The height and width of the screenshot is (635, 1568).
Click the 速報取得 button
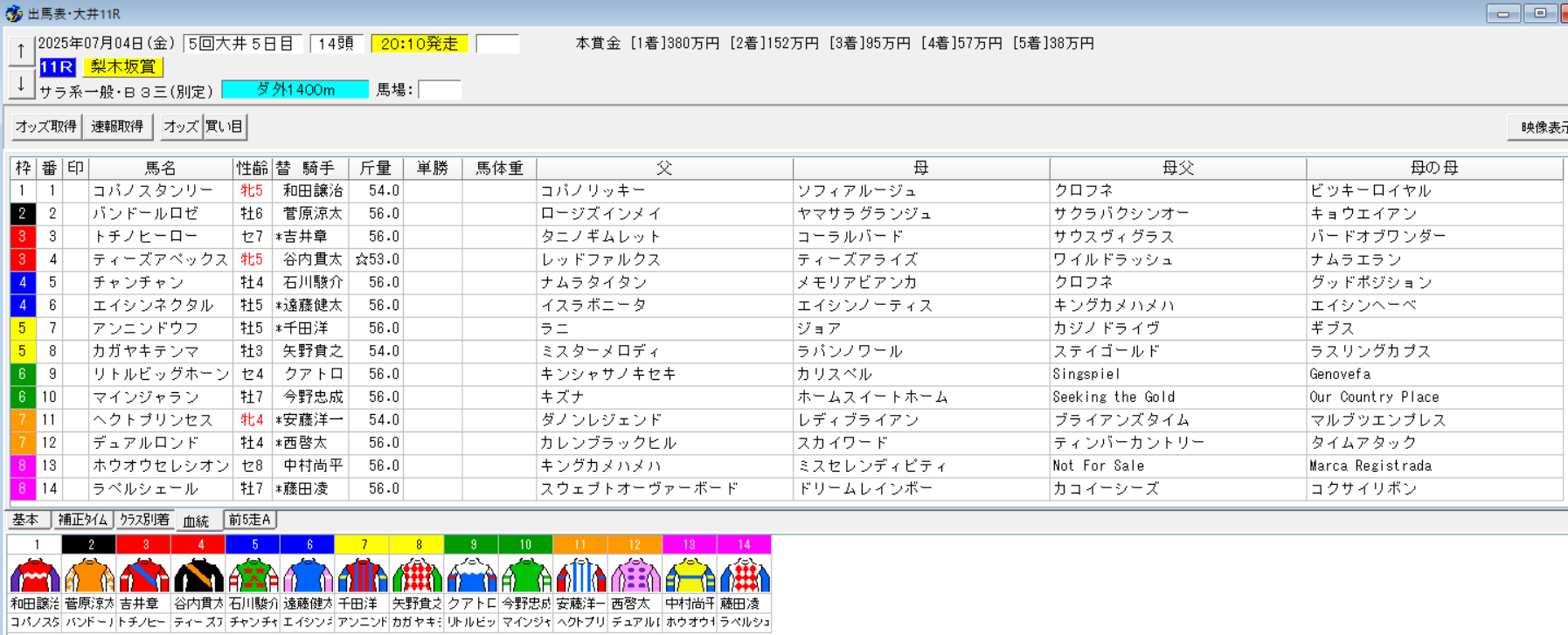(117, 127)
